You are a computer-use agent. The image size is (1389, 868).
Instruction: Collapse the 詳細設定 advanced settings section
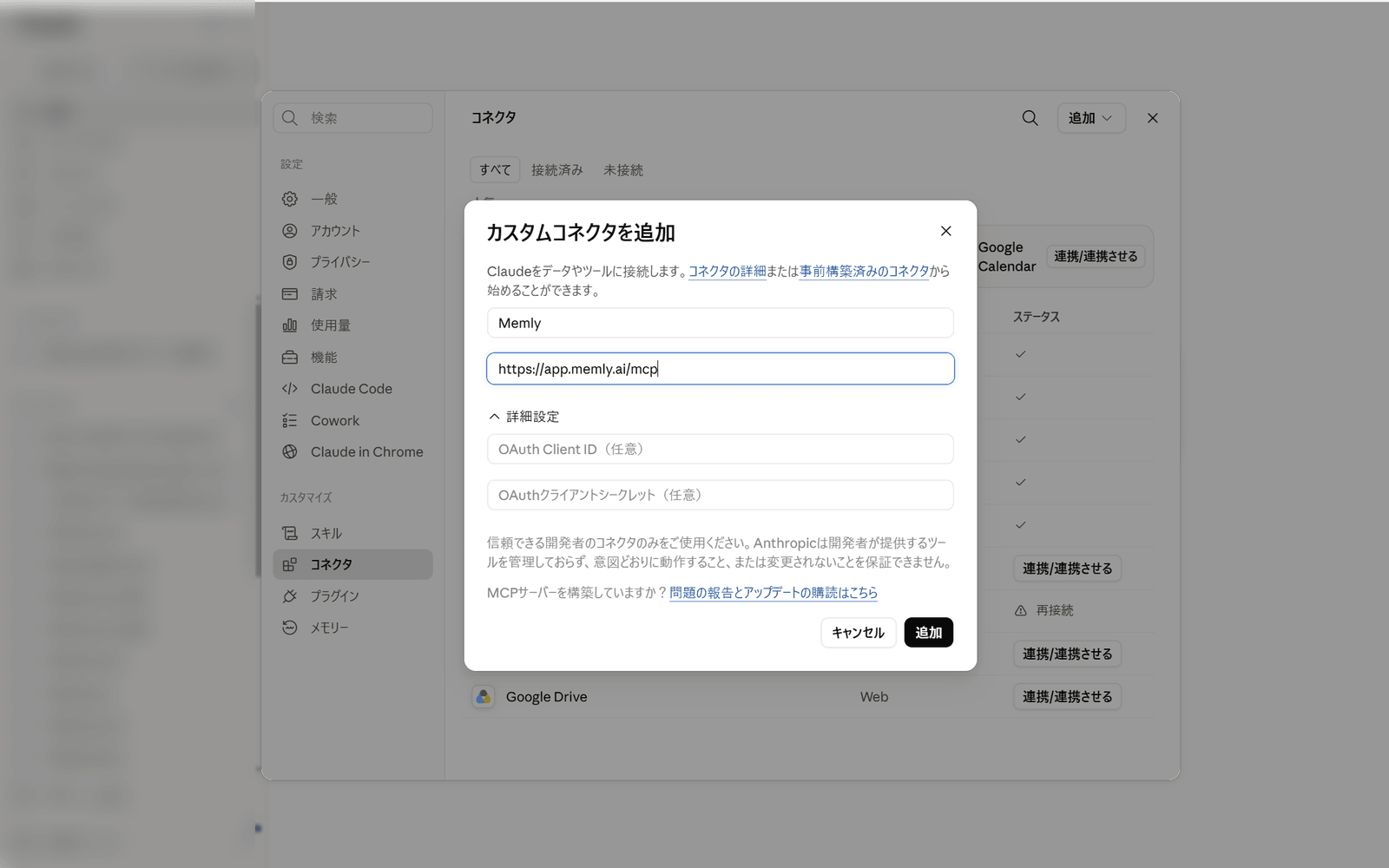pyautogui.click(x=524, y=417)
